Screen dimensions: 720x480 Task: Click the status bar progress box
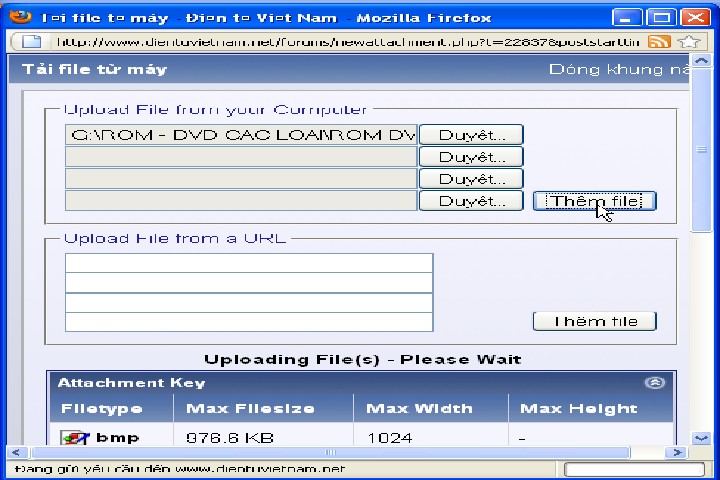634,469
